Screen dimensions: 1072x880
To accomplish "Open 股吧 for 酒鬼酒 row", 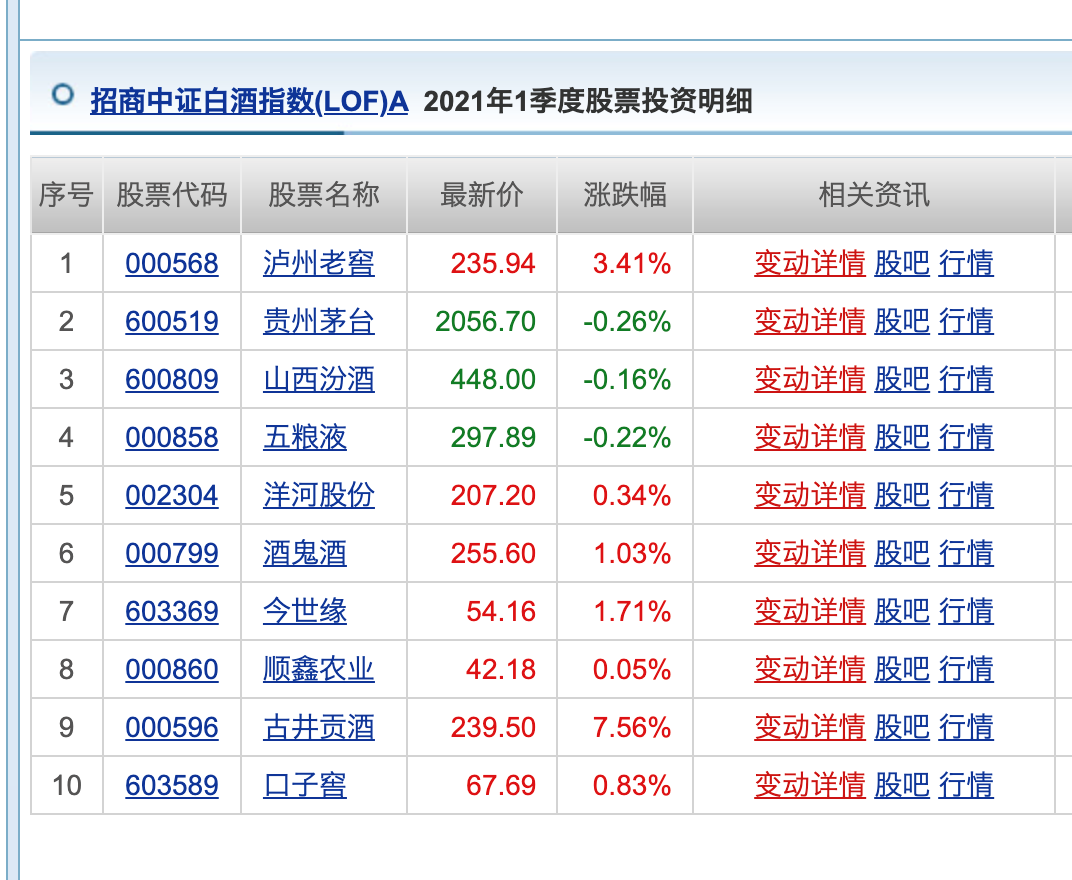I will click(x=902, y=554).
